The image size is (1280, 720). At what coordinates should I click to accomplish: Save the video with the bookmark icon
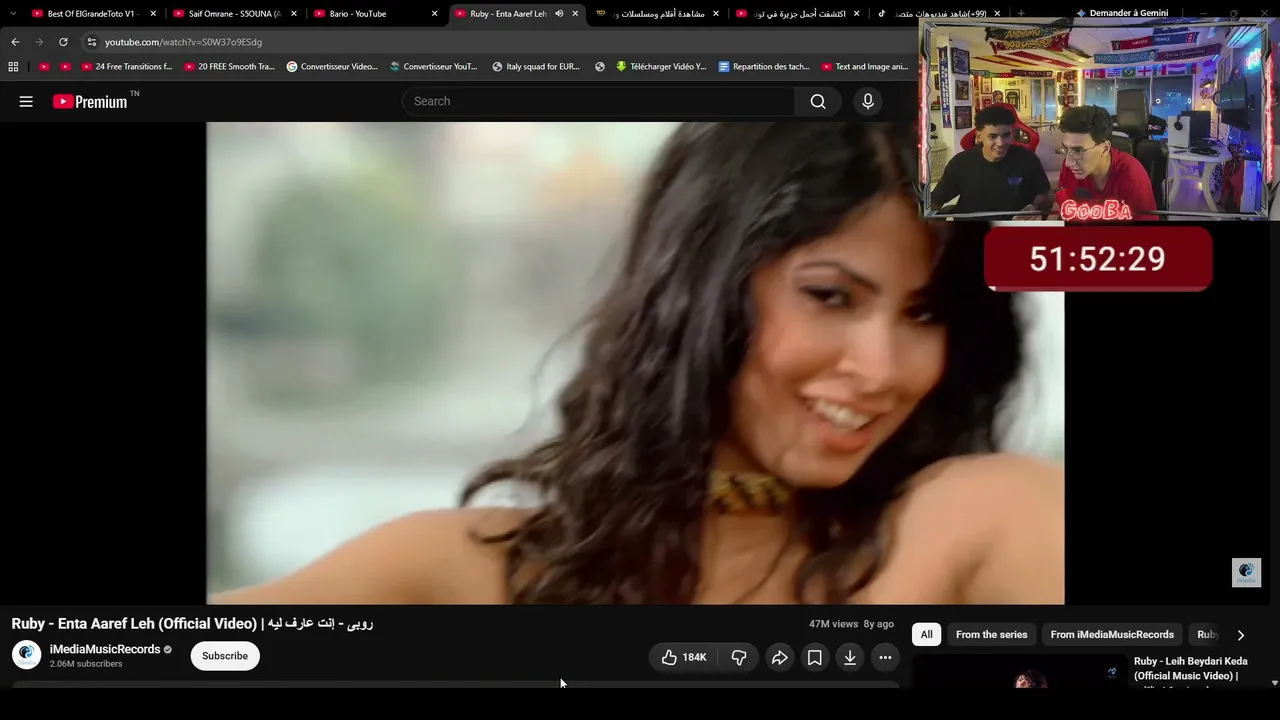pyautogui.click(x=815, y=657)
